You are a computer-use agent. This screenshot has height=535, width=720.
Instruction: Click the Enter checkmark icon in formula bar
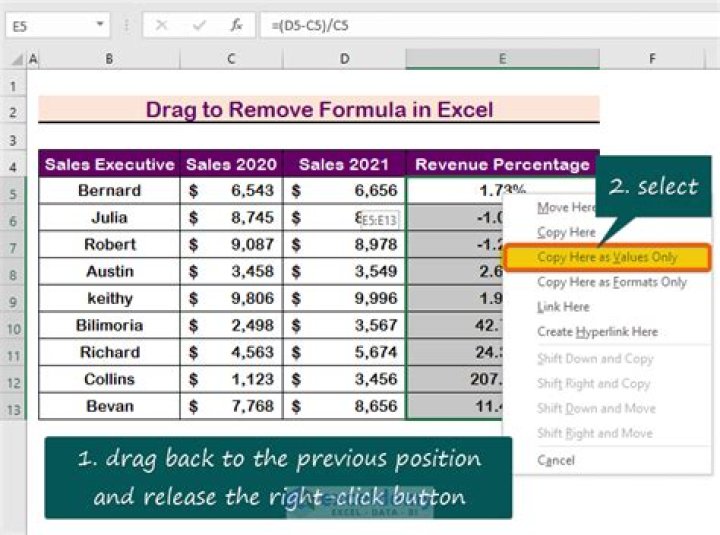click(199, 25)
